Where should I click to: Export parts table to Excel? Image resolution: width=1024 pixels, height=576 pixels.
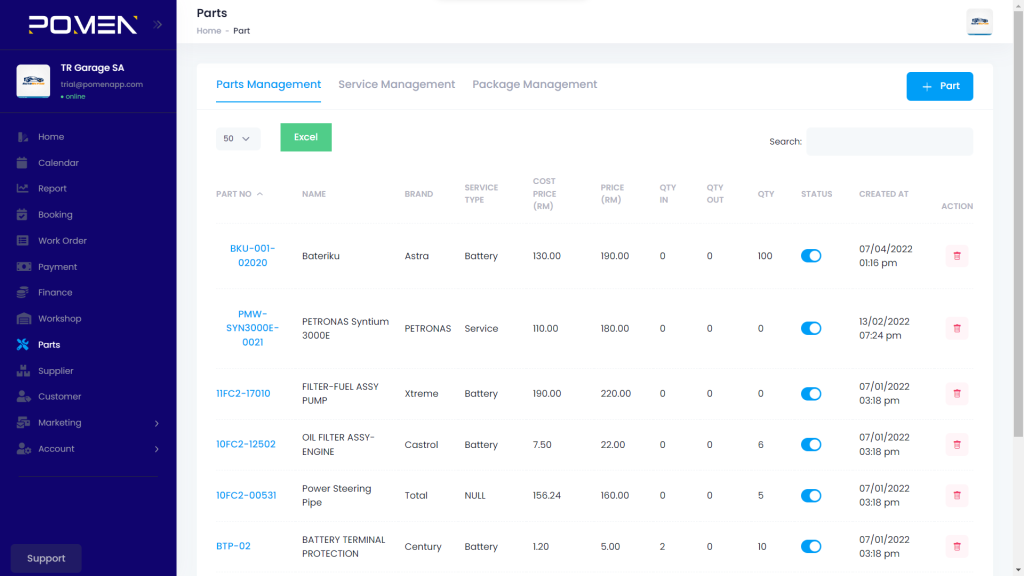point(306,137)
